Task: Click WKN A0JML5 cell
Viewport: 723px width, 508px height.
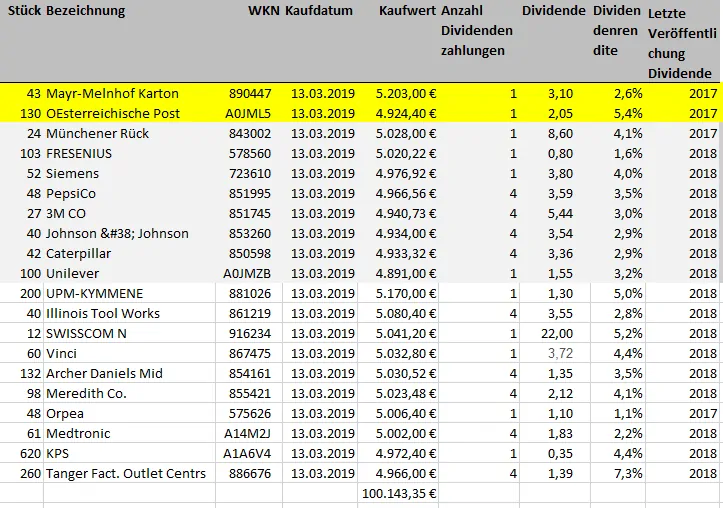Action: [x=249, y=113]
